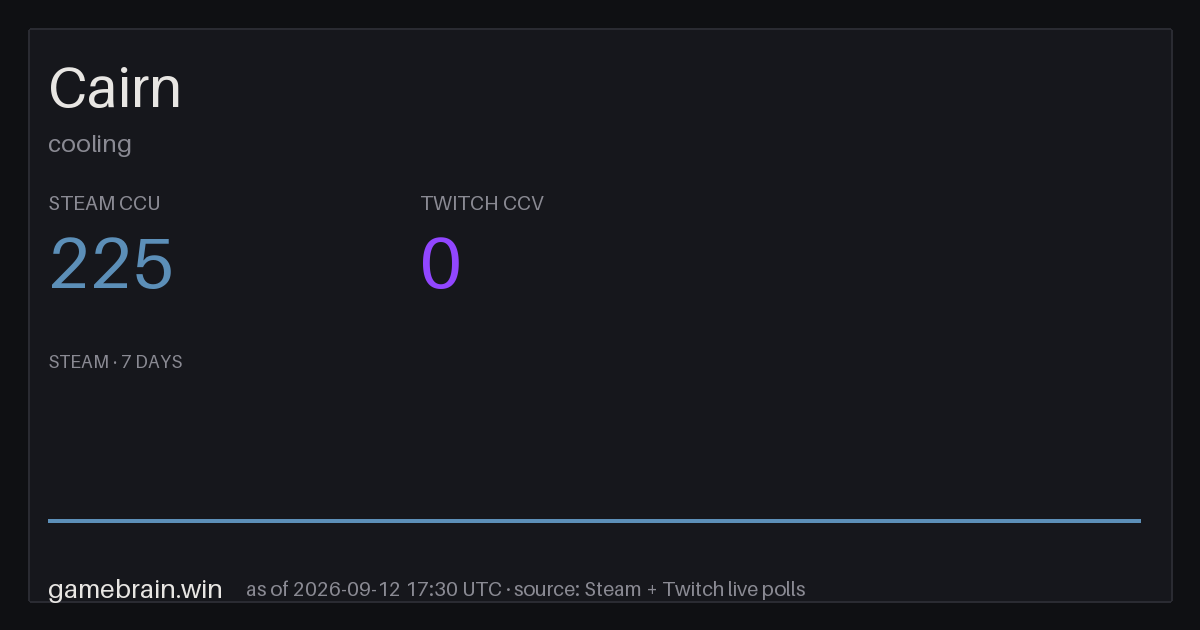Click the Cairn game title
Screen dimensions: 1200x630
(x=115, y=88)
